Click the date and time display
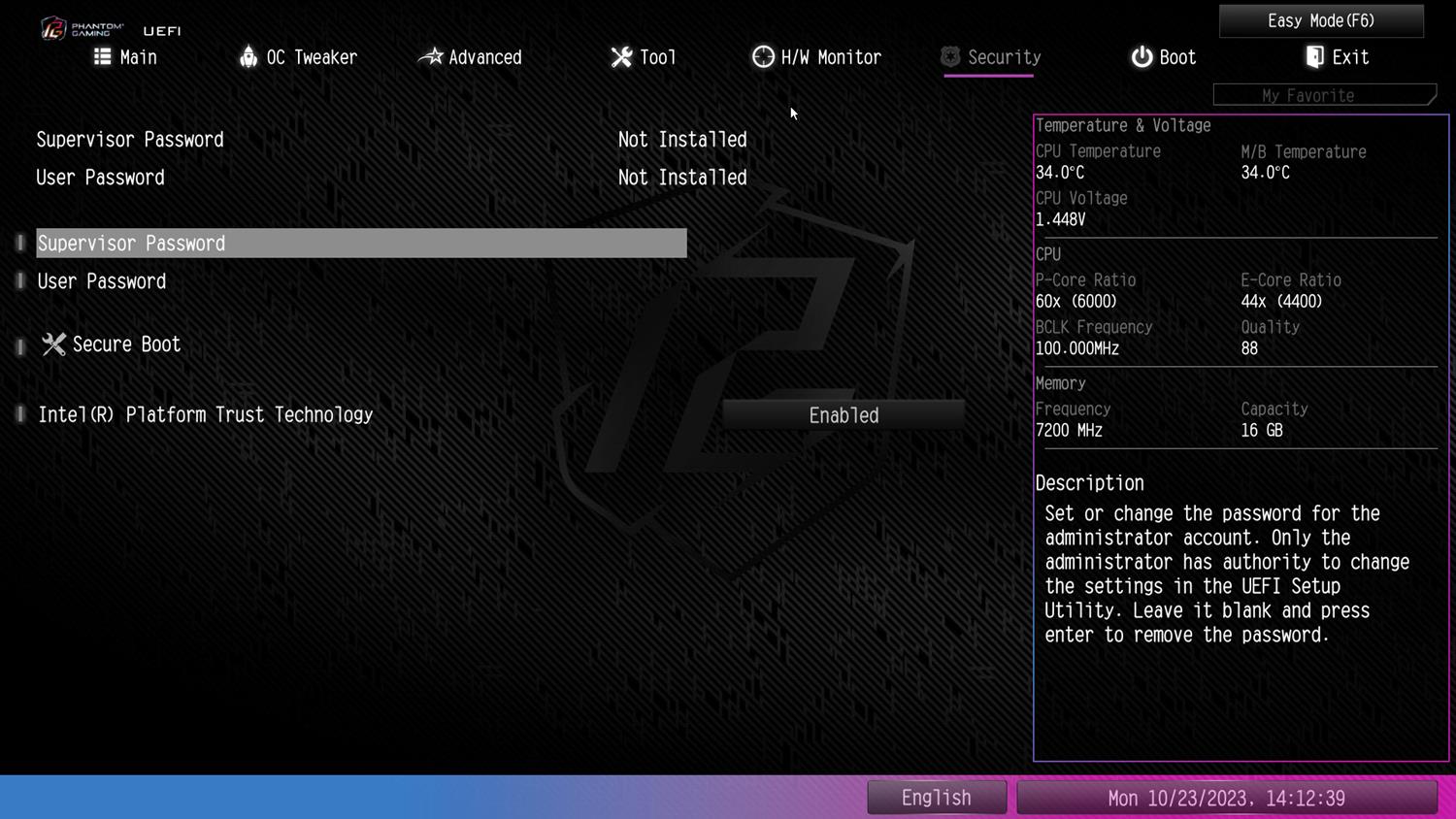 tap(1226, 798)
